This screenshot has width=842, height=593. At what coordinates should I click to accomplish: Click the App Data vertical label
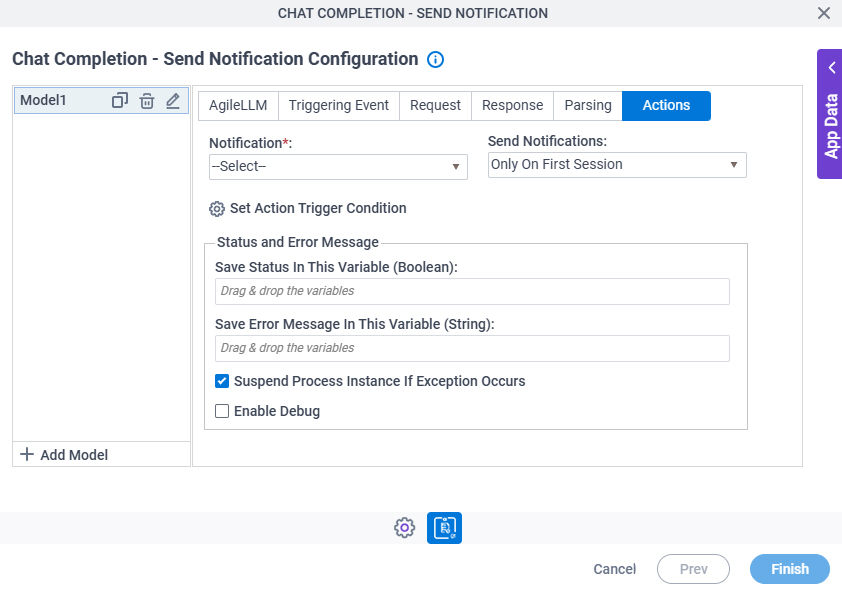pos(831,126)
